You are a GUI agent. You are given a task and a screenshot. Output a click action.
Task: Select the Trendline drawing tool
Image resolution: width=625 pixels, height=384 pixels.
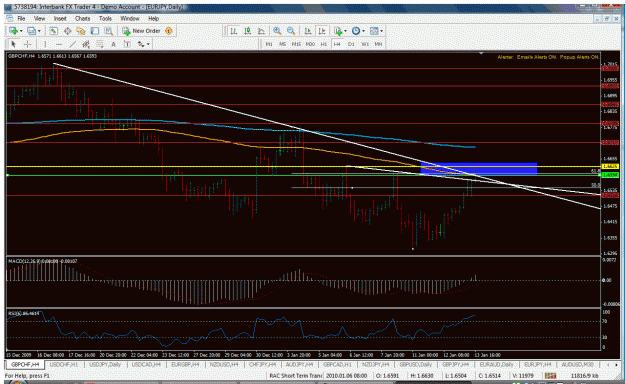pyautogui.click(x=73, y=44)
